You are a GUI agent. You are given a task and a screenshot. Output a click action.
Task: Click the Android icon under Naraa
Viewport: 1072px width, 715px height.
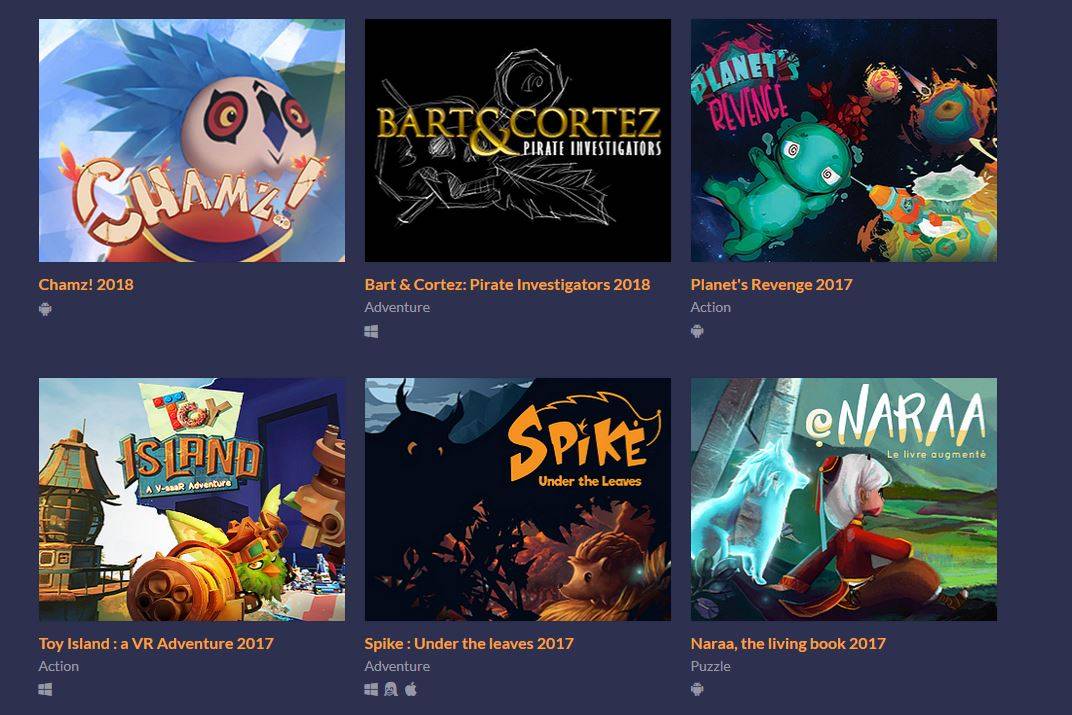(x=697, y=689)
